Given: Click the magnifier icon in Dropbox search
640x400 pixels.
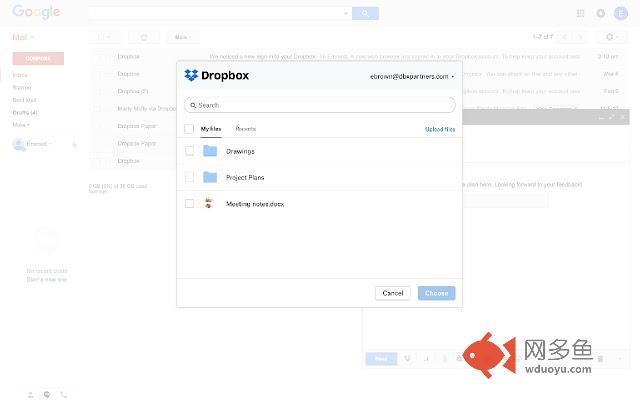Looking at the screenshot, I should 193,105.
